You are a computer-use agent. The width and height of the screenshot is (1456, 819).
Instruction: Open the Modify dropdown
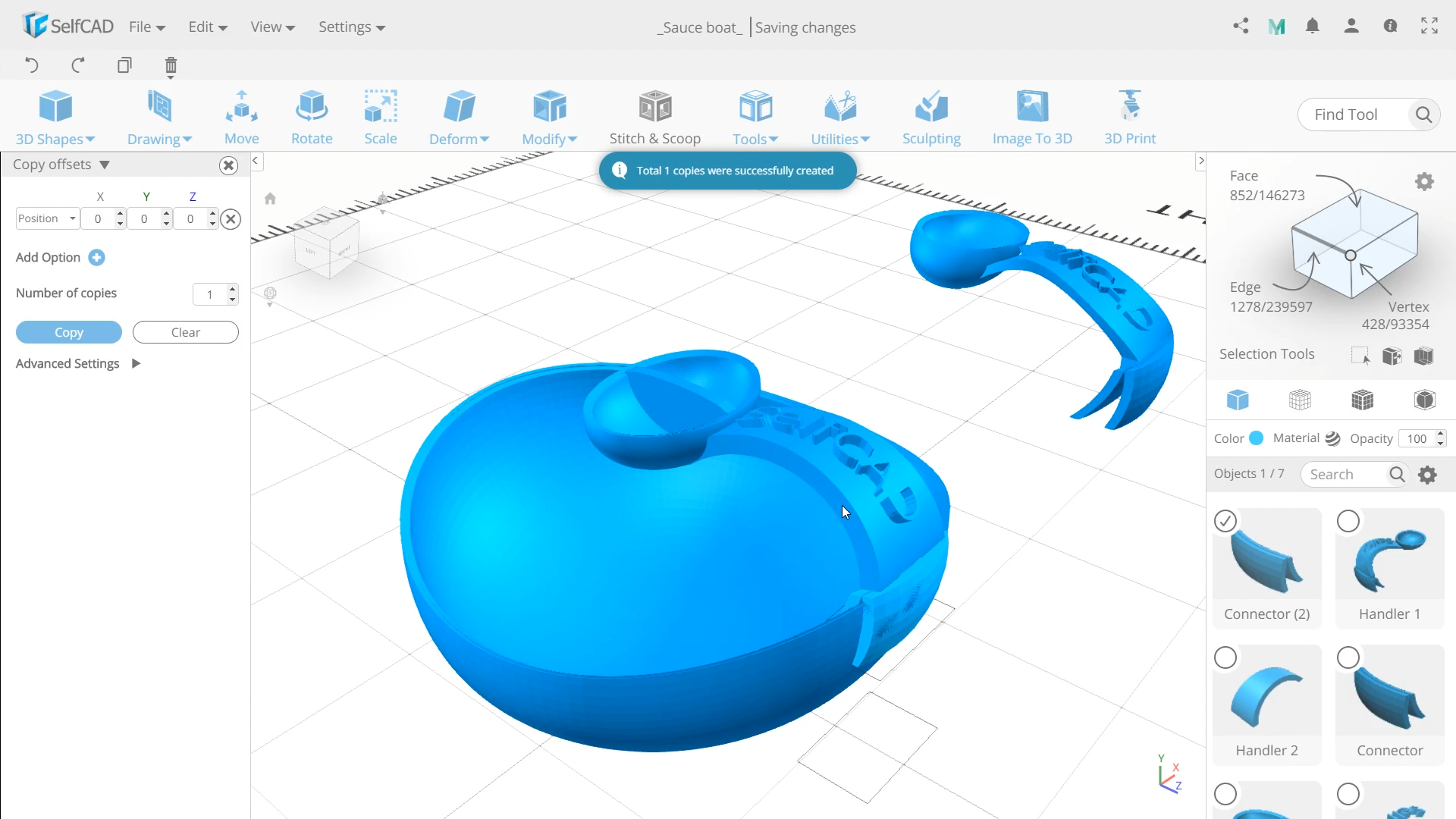[x=550, y=118]
